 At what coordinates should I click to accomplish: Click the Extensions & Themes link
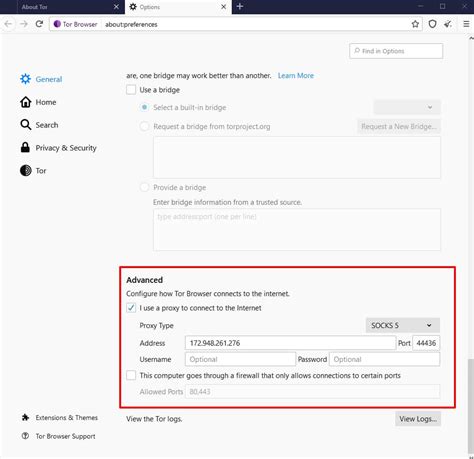(x=67, y=418)
